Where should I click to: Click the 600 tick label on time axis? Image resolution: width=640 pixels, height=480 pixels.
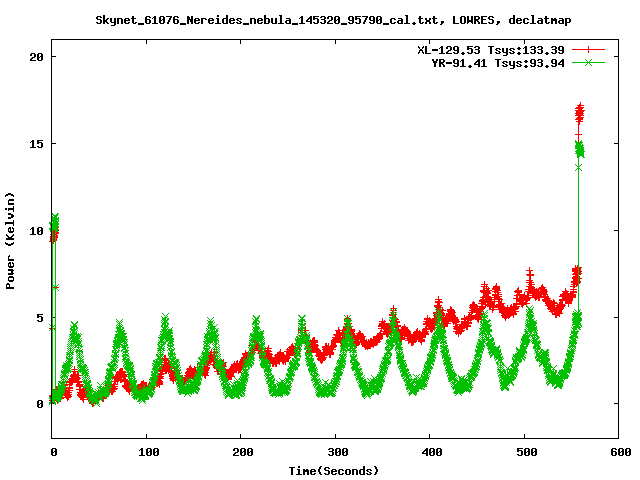coord(620,452)
